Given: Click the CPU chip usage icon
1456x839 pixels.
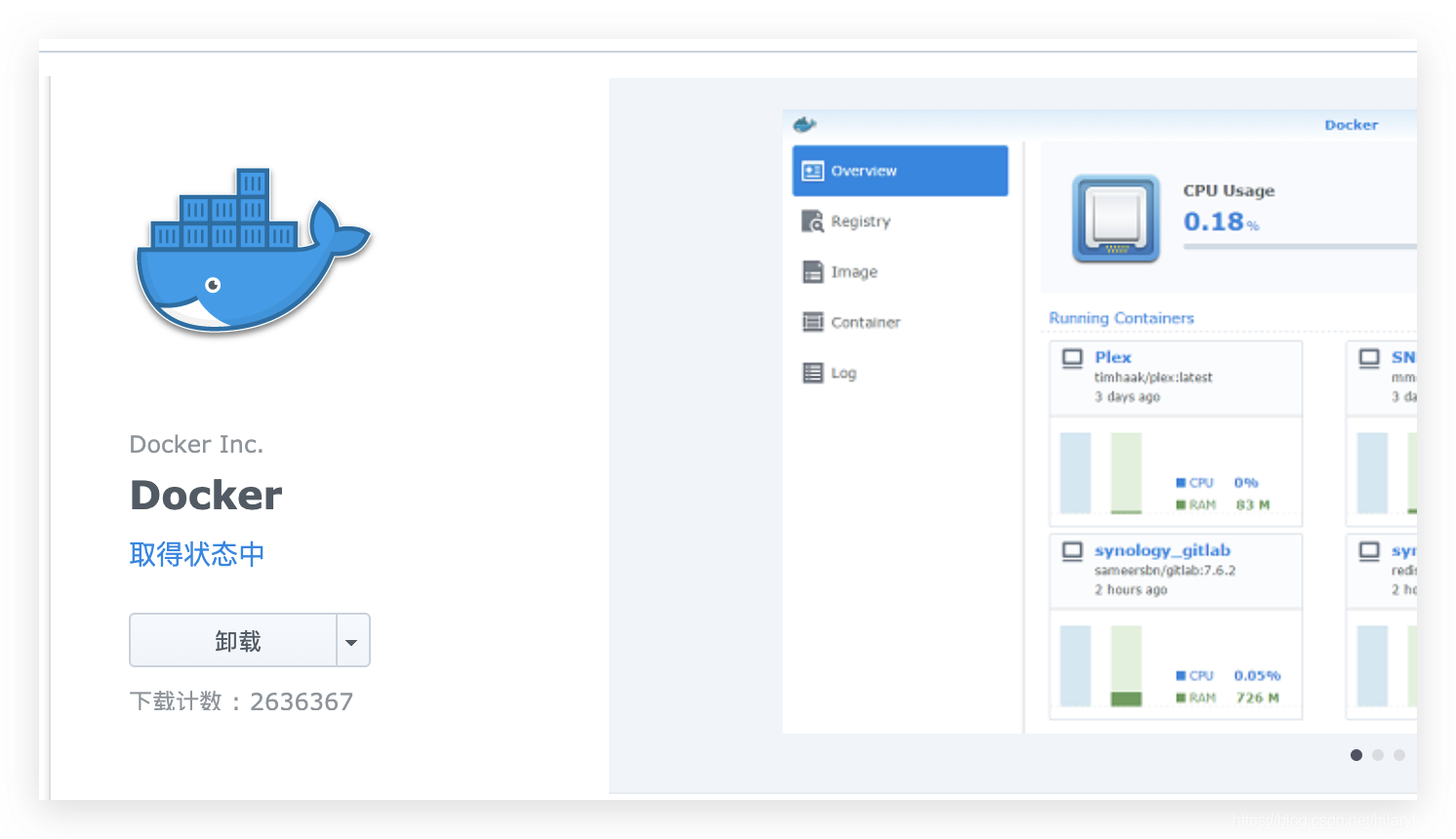Looking at the screenshot, I should click(x=1116, y=219).
